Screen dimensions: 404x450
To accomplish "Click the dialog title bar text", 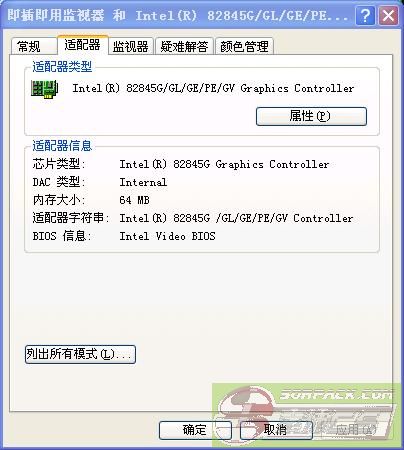I will (177, 15).
